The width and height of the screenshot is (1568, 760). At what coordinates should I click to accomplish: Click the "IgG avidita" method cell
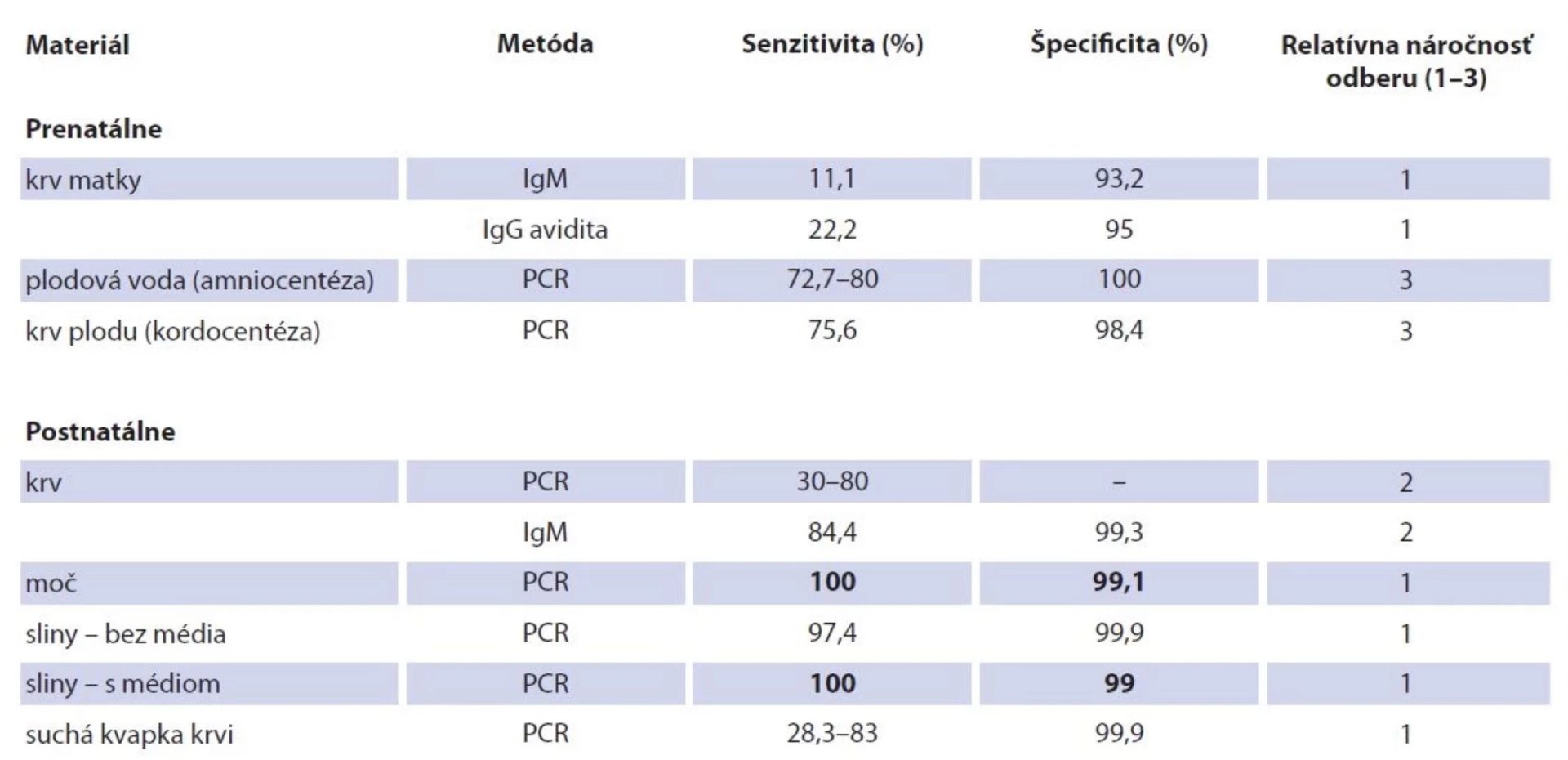(x=545, y=230)
